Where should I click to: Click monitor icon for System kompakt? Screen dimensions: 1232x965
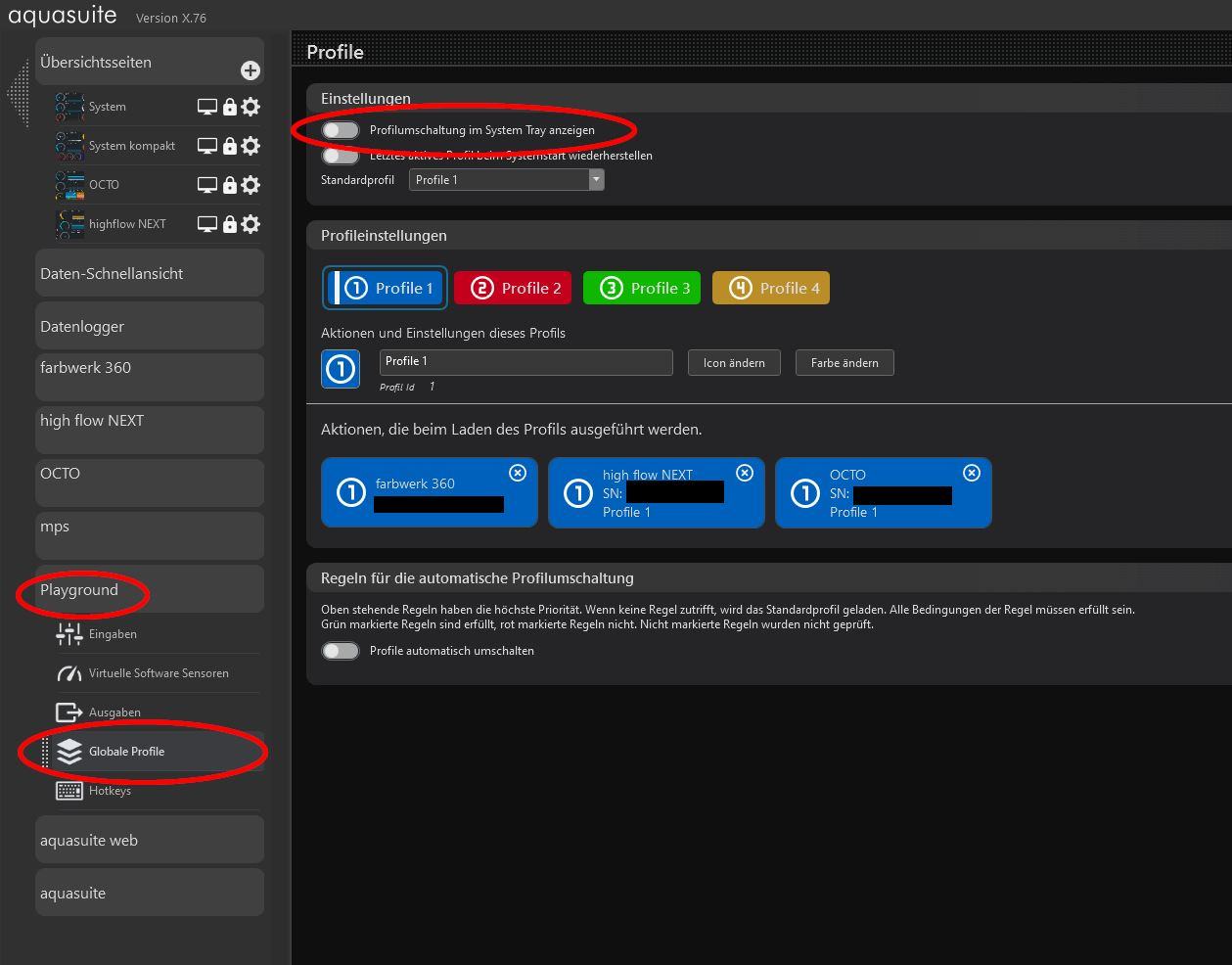pos(207,146)
